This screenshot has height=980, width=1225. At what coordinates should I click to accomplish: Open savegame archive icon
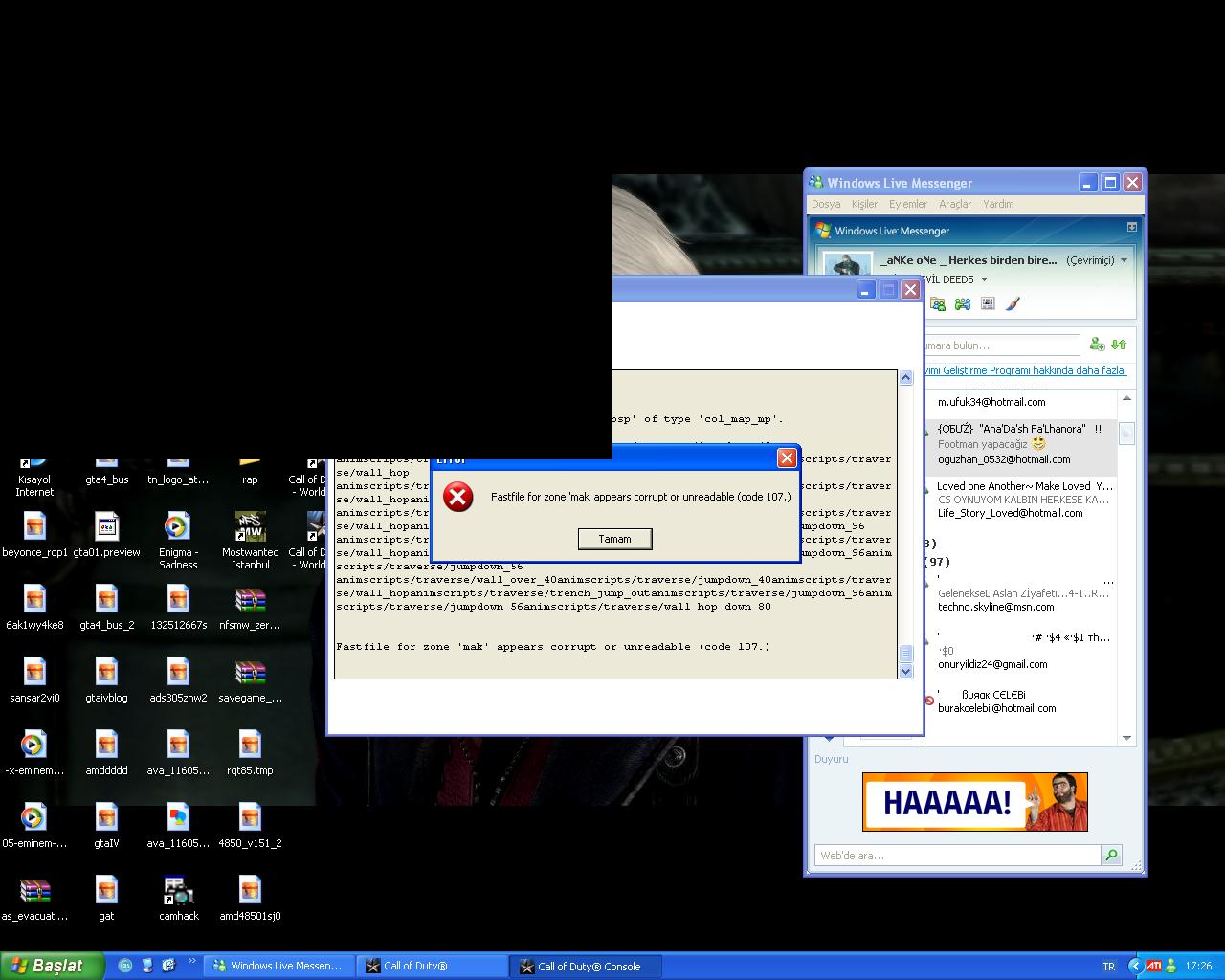[250, 680]
